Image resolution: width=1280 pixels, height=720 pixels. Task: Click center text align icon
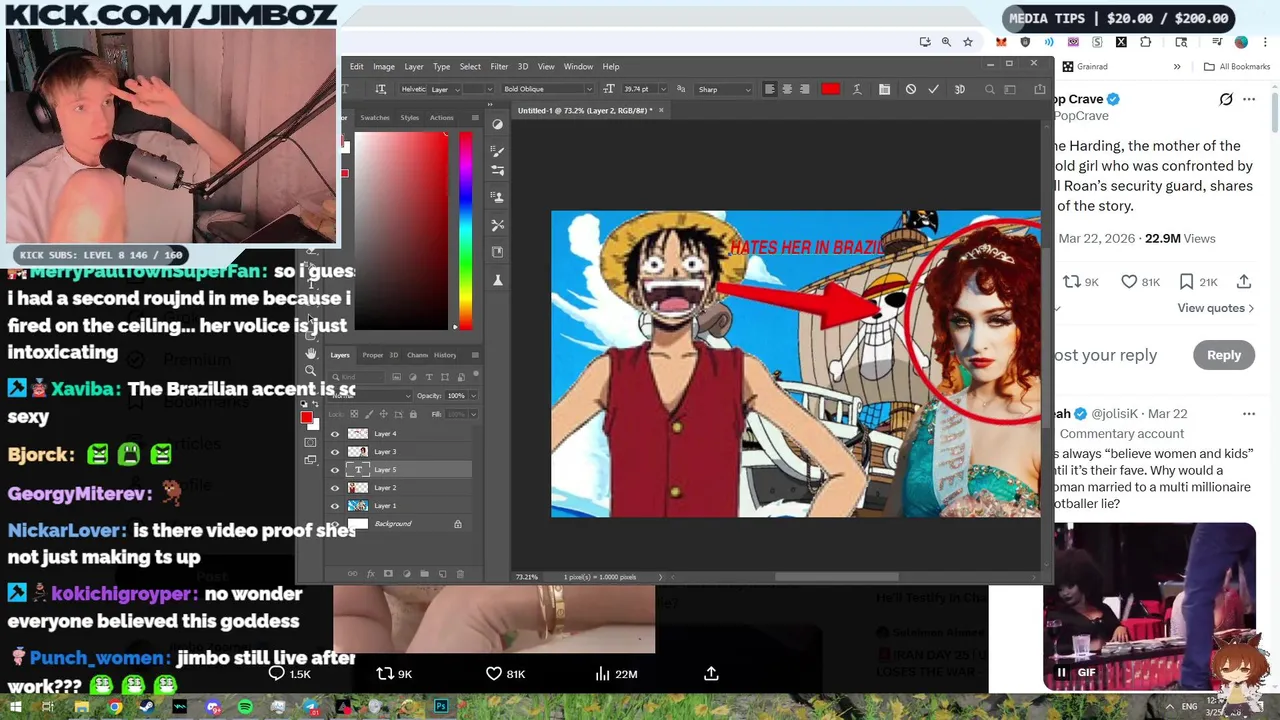tap(787, 89)
